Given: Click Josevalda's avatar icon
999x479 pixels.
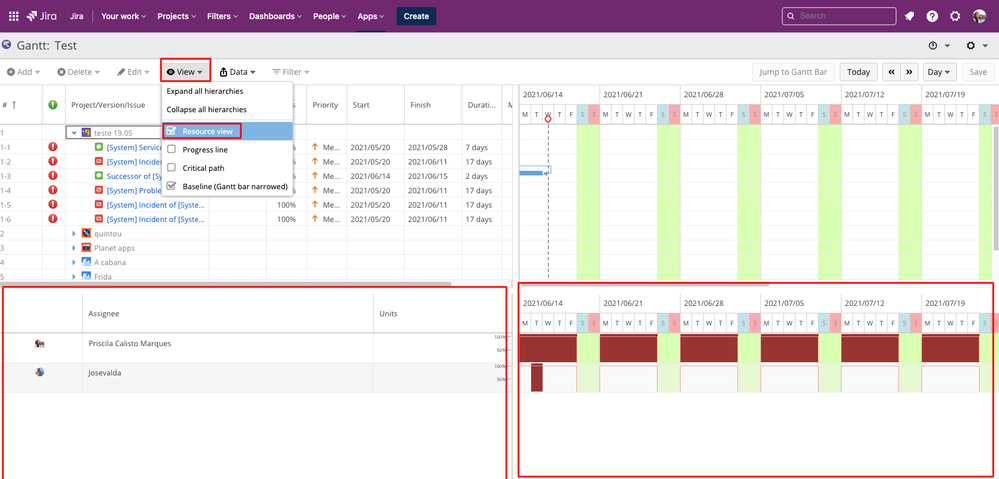Looking at the screenshot, I should click(40, 372).
